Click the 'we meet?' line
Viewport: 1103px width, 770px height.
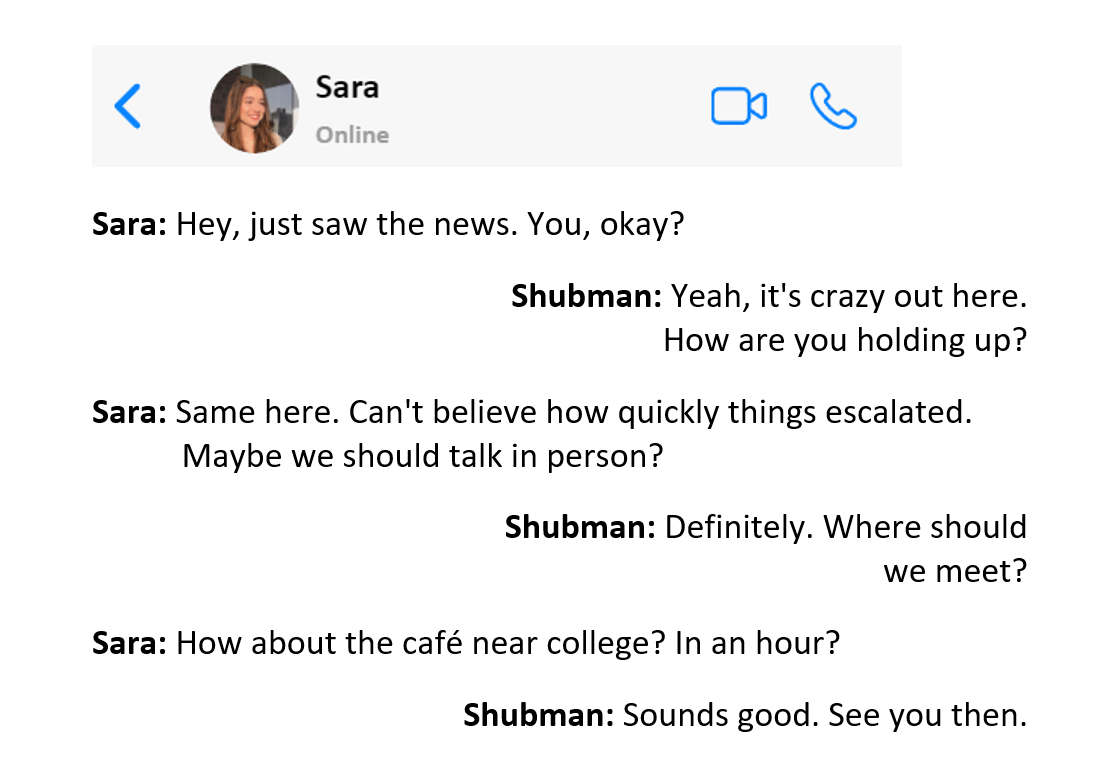pos(955,571)
